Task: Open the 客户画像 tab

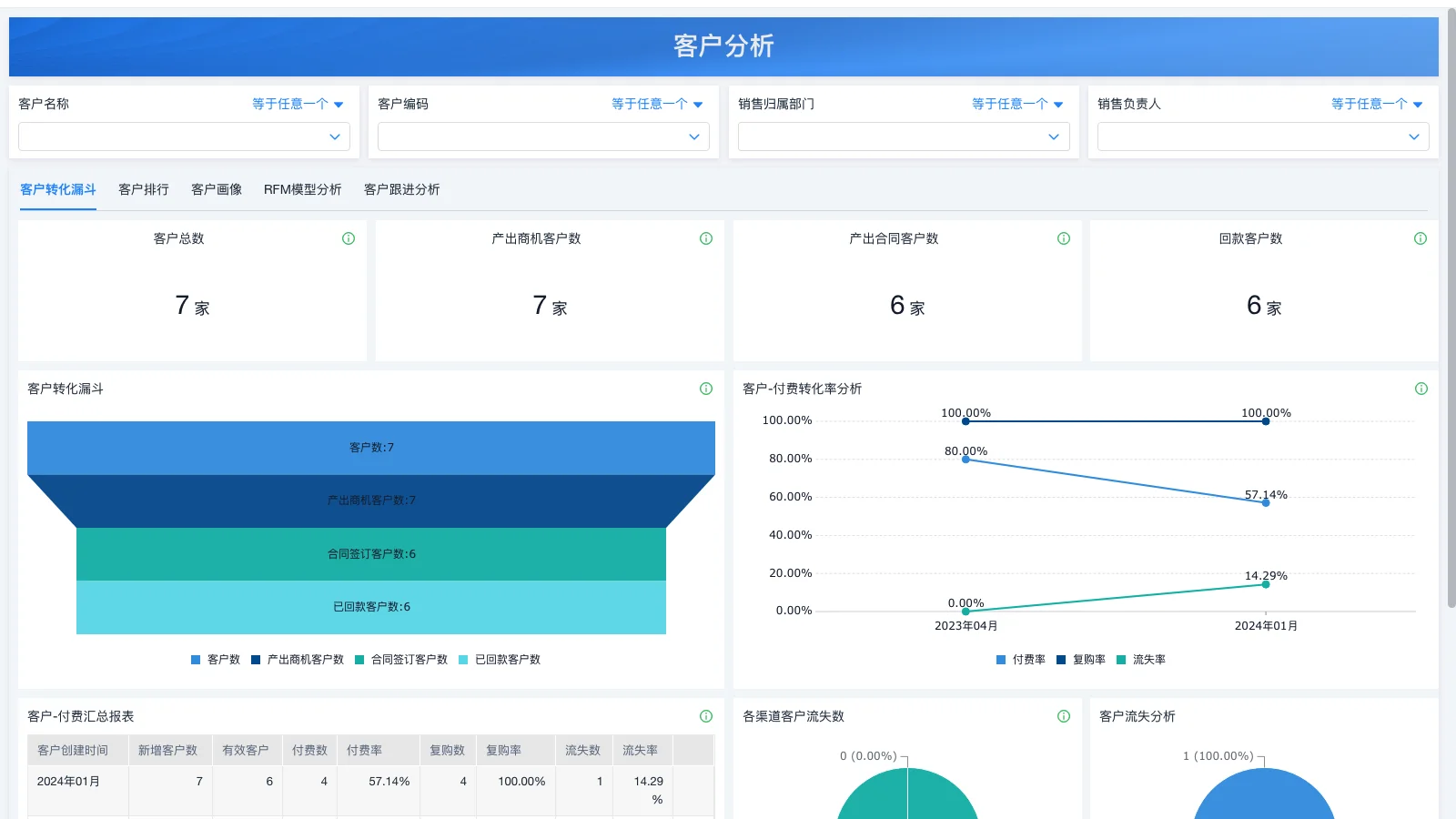Action: coord(216,189)
